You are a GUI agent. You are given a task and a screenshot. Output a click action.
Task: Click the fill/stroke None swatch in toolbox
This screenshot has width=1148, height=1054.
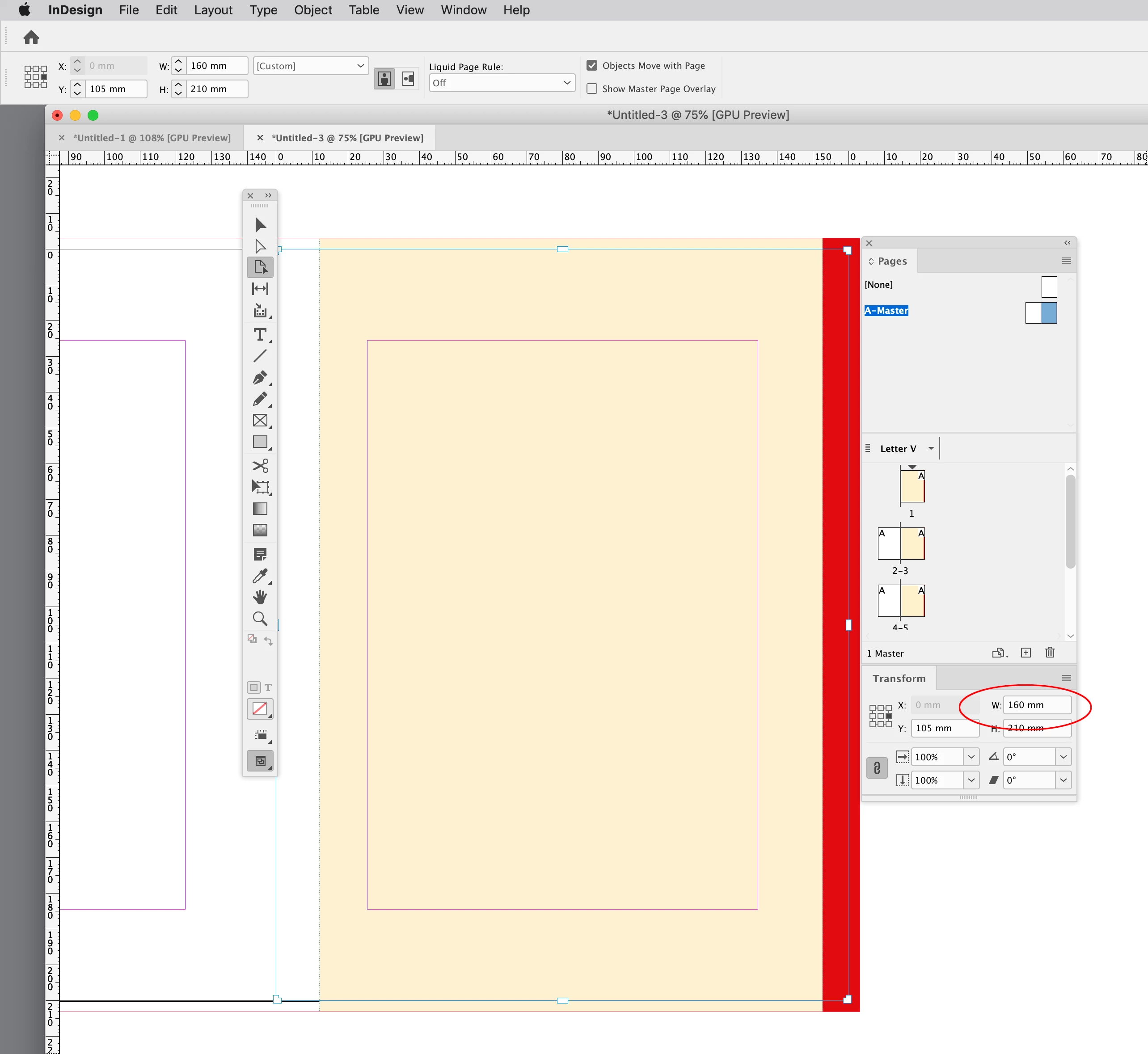point(260,709)
